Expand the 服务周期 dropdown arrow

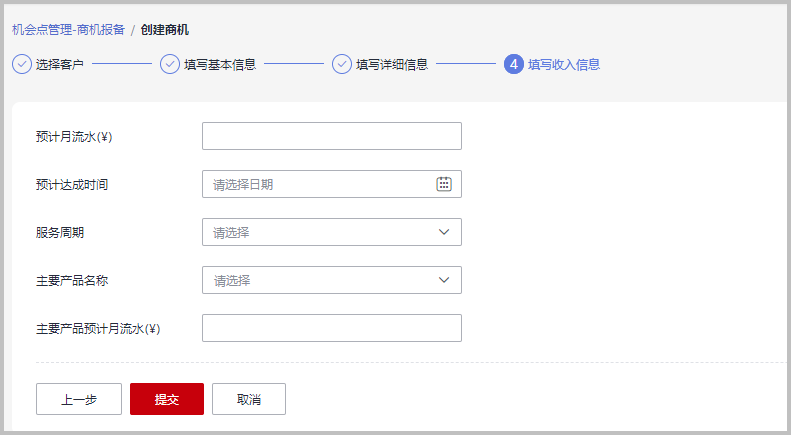[x=443, y=232]
